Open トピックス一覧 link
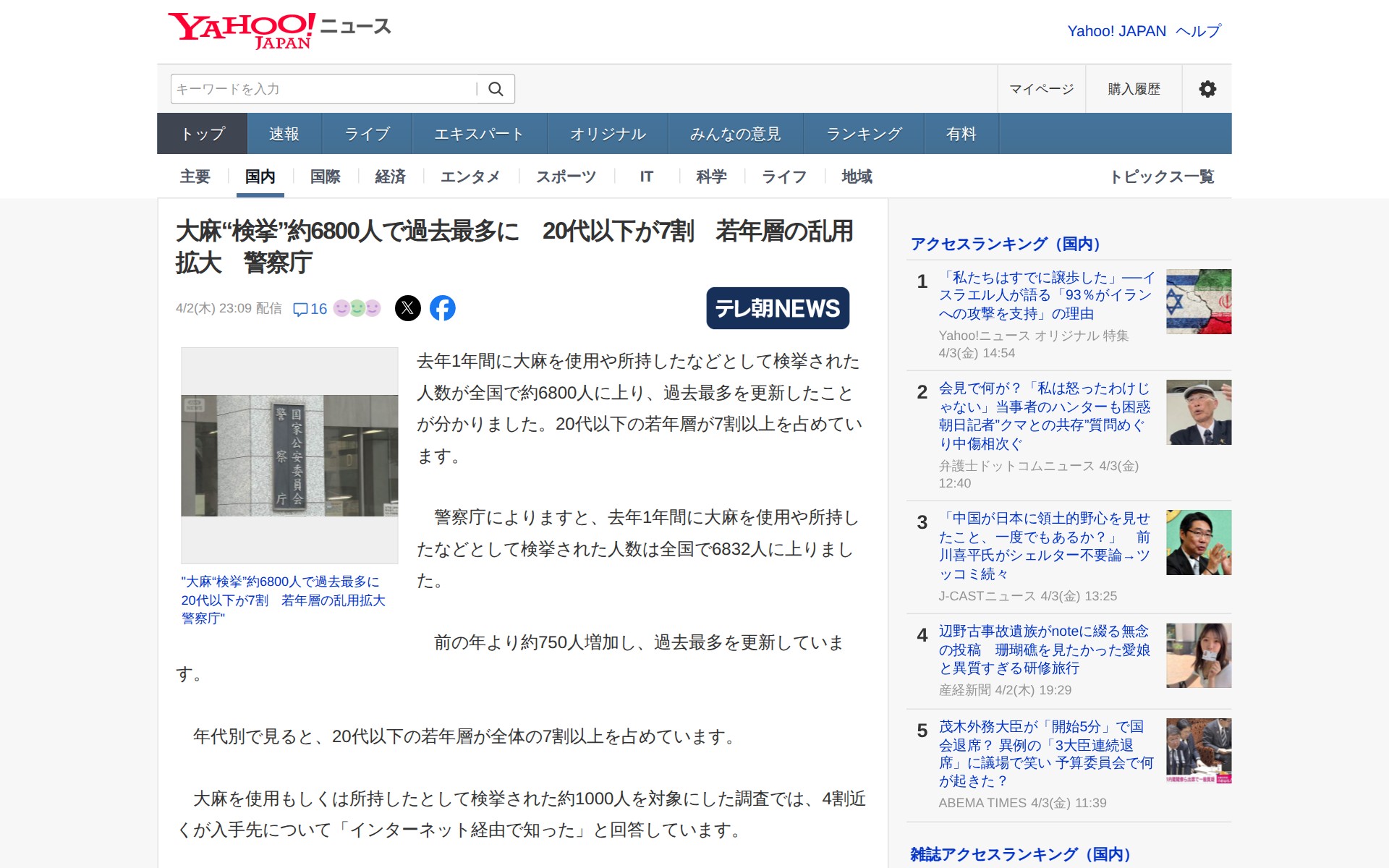The width and height of the screenshot is (1389, 868). click(1161, 176)
